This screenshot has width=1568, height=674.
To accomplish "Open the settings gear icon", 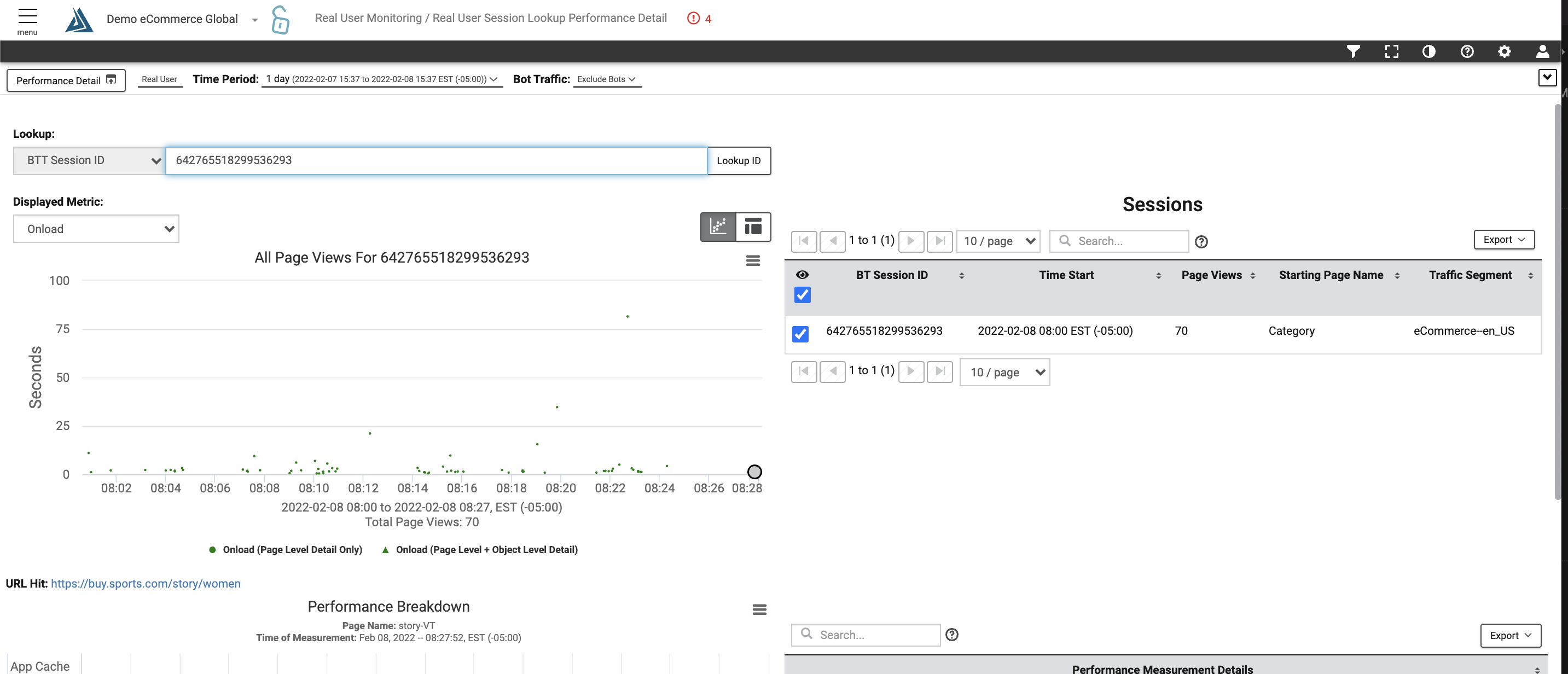I will click(1505, 52).
